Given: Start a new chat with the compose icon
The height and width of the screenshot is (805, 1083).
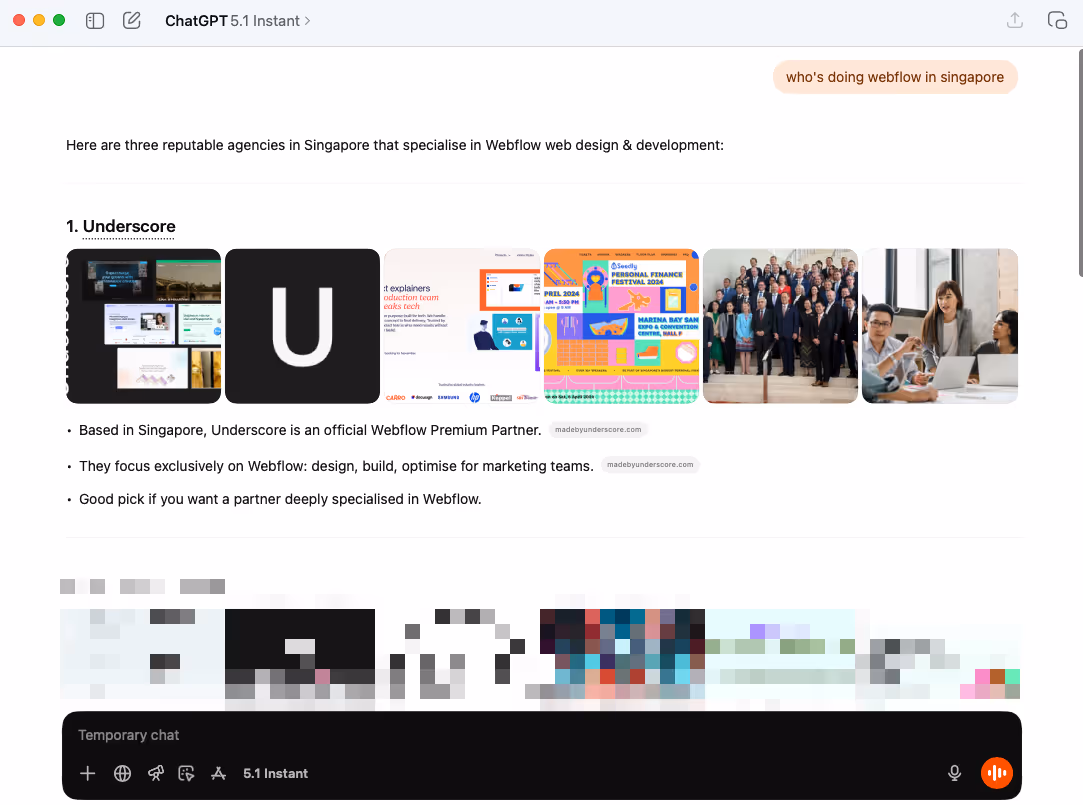Looking at the screenshot, I should click(x=131, y=20).
